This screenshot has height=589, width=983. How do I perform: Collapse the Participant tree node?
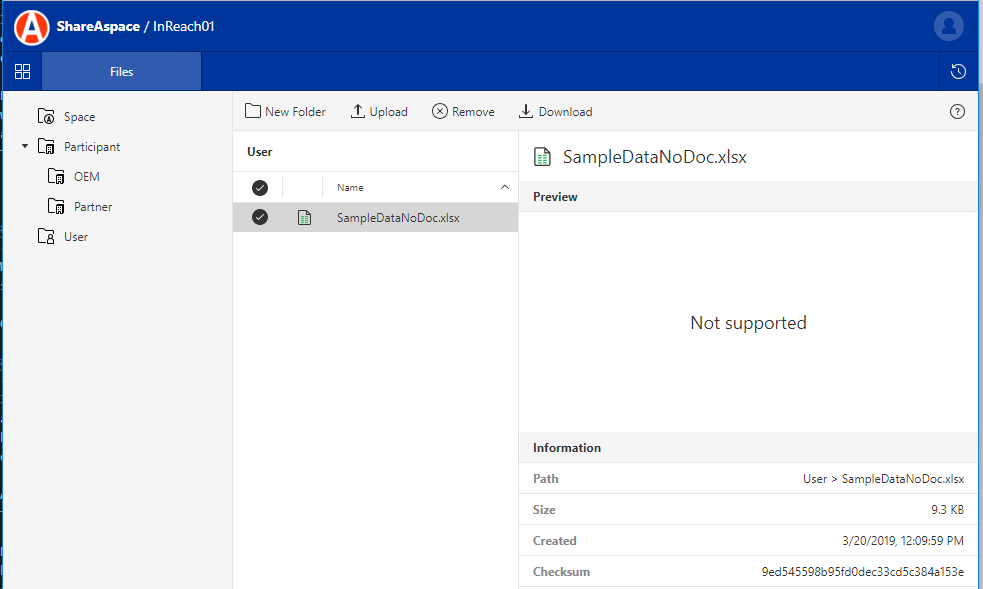(x=25, y=147)
